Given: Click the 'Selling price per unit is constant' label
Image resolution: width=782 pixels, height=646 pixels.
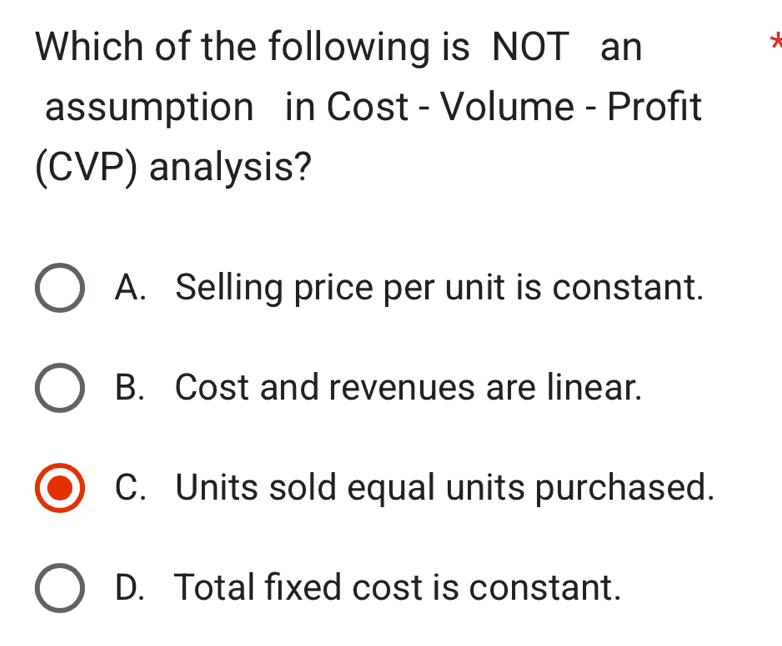Looking at the screenshot, I should (x=439, y=288).
